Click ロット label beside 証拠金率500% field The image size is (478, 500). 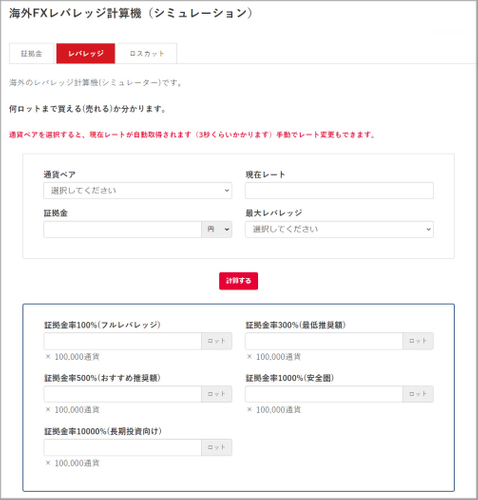coord(217,394)
